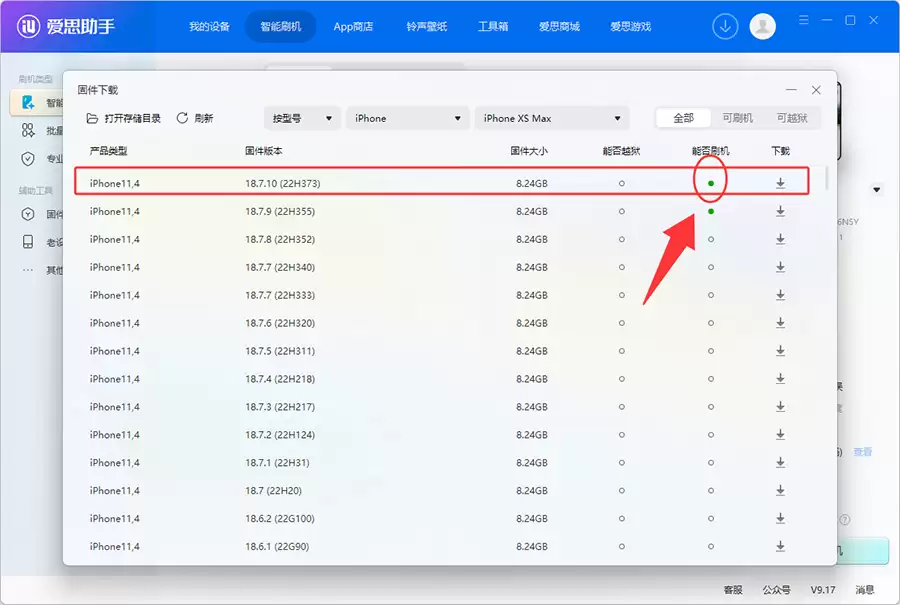
Task: Select the 可越狱 firmware filter
Action: pos(792,118)
